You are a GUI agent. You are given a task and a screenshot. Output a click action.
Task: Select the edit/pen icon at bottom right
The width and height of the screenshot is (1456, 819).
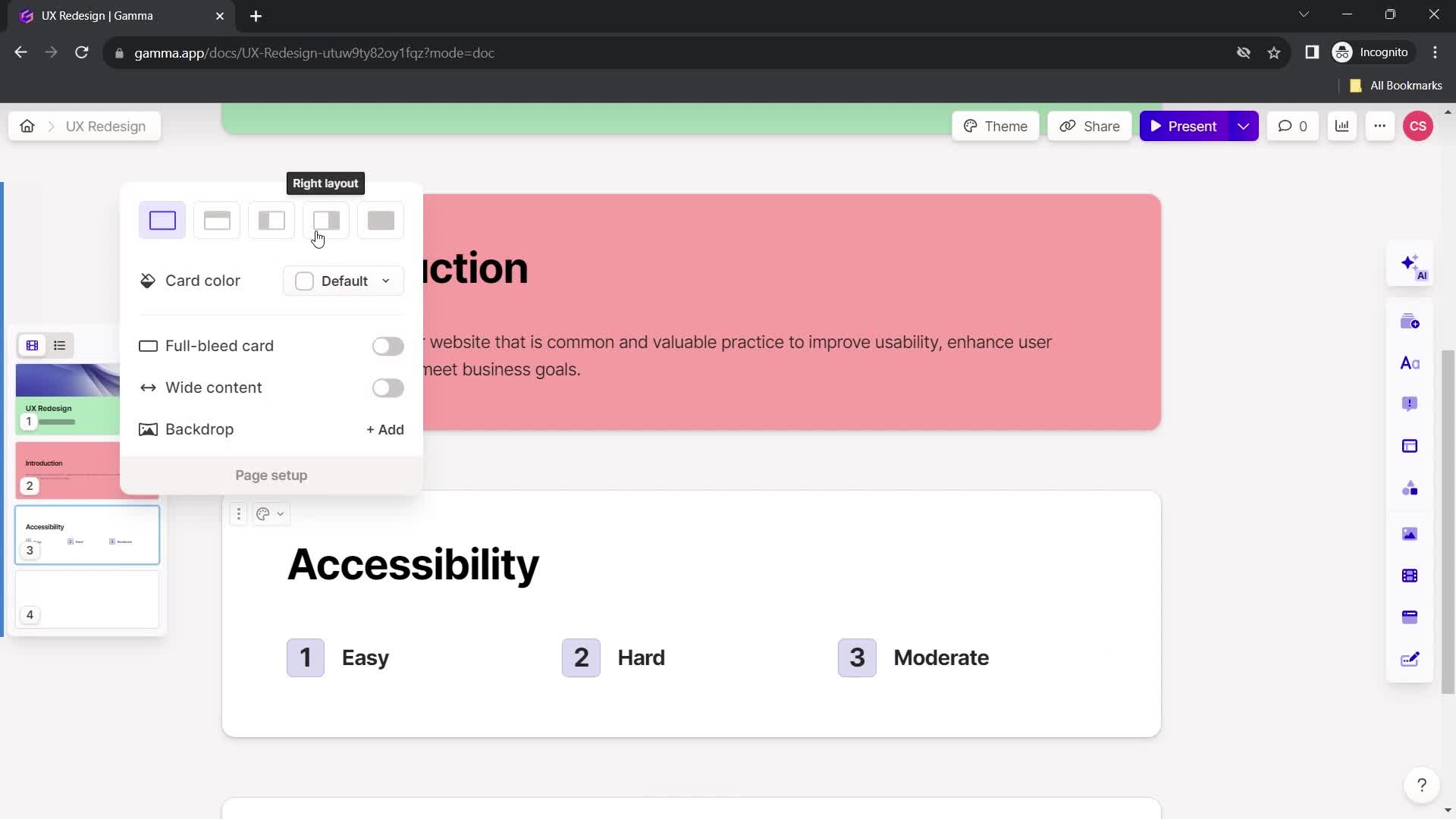tap(1411, 659)
